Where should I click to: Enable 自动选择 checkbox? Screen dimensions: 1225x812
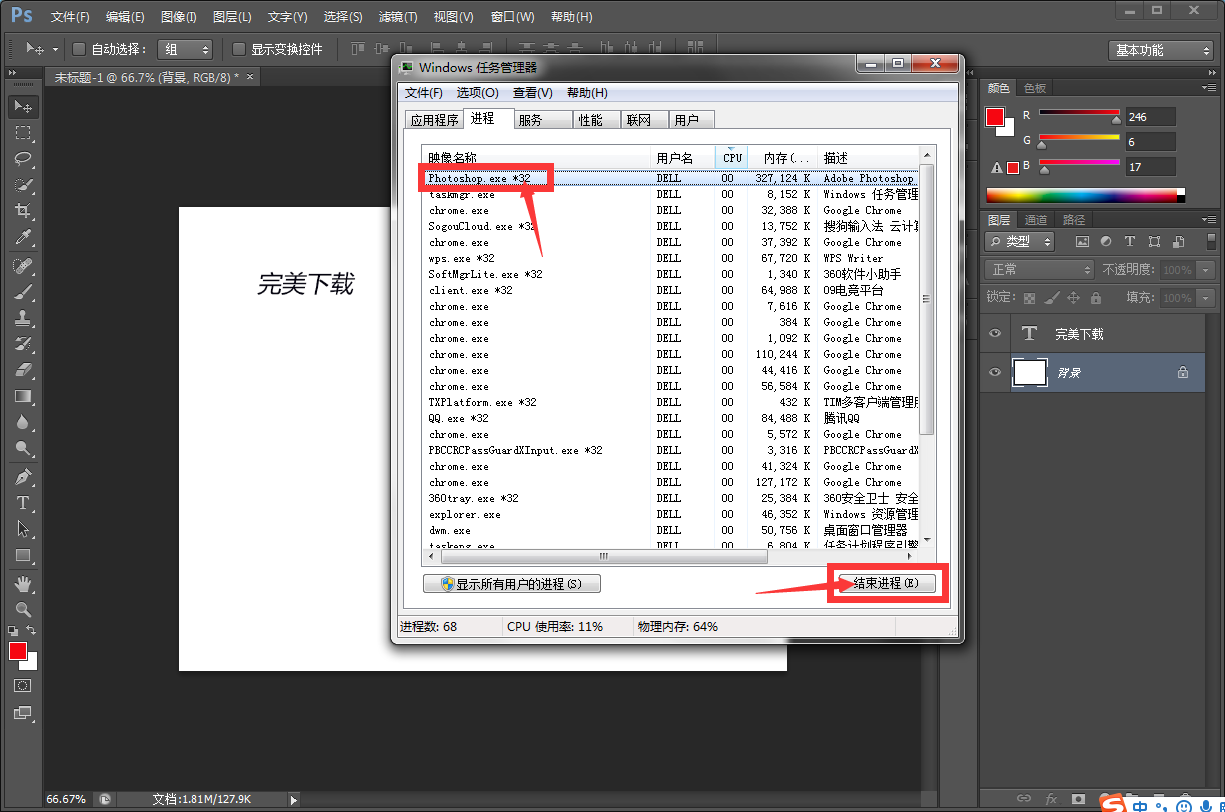pos(80,49)
